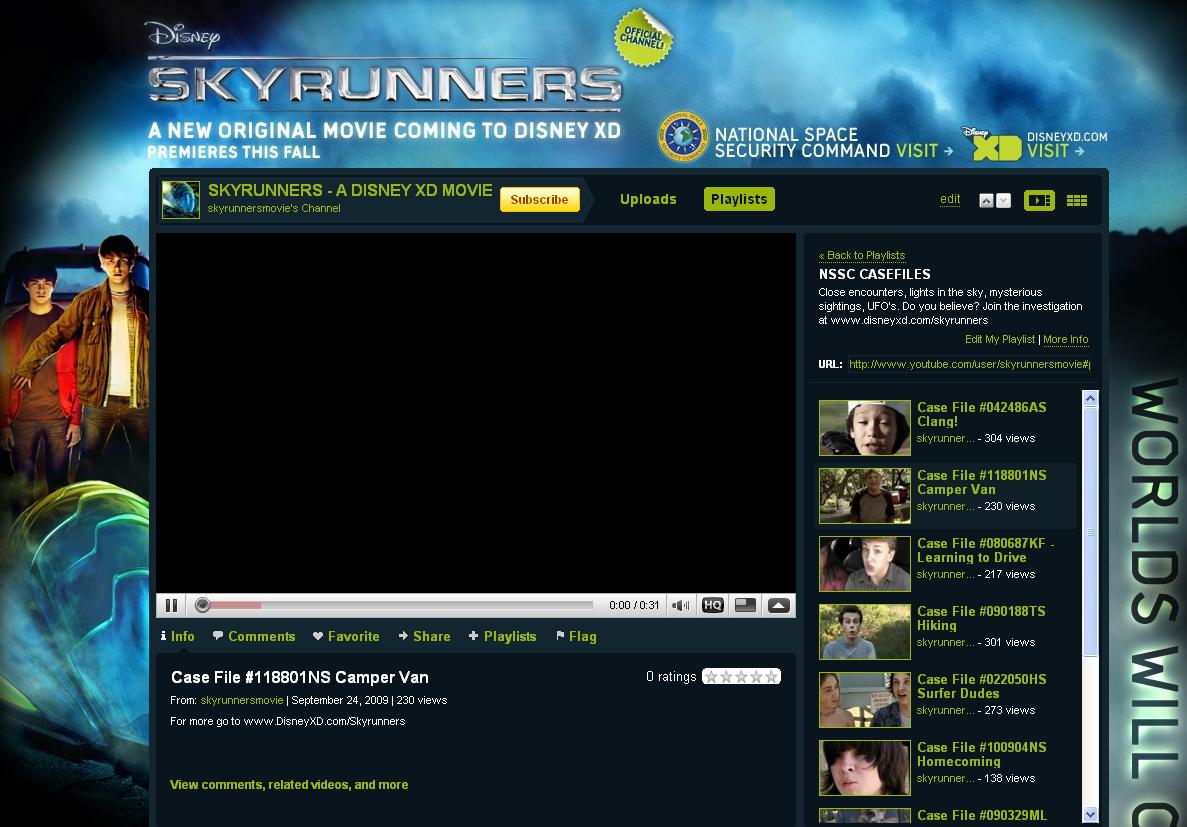
Task: Open the Learning to Drive video thumbnail
Action: click(865, 564)
